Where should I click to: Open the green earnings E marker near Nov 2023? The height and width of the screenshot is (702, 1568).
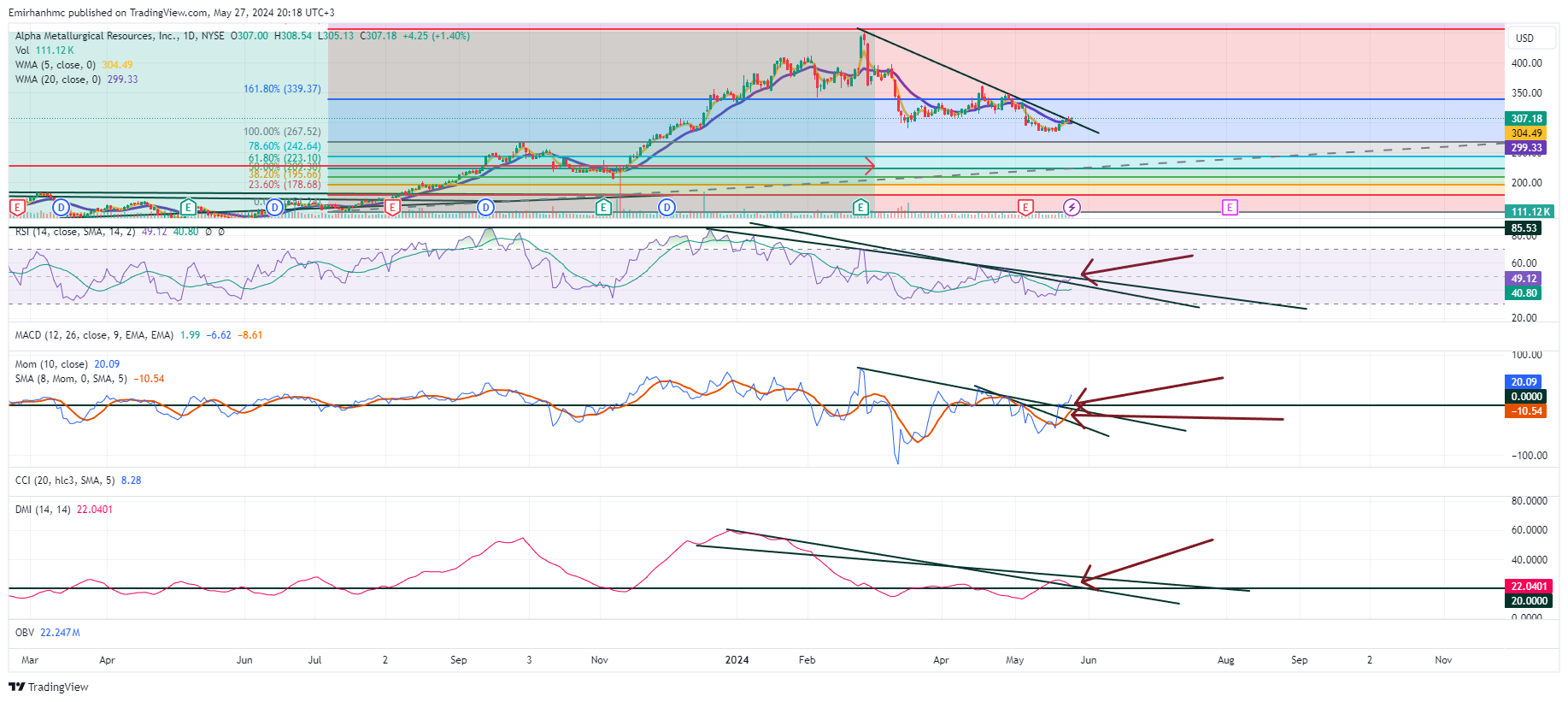coord(603,207)
